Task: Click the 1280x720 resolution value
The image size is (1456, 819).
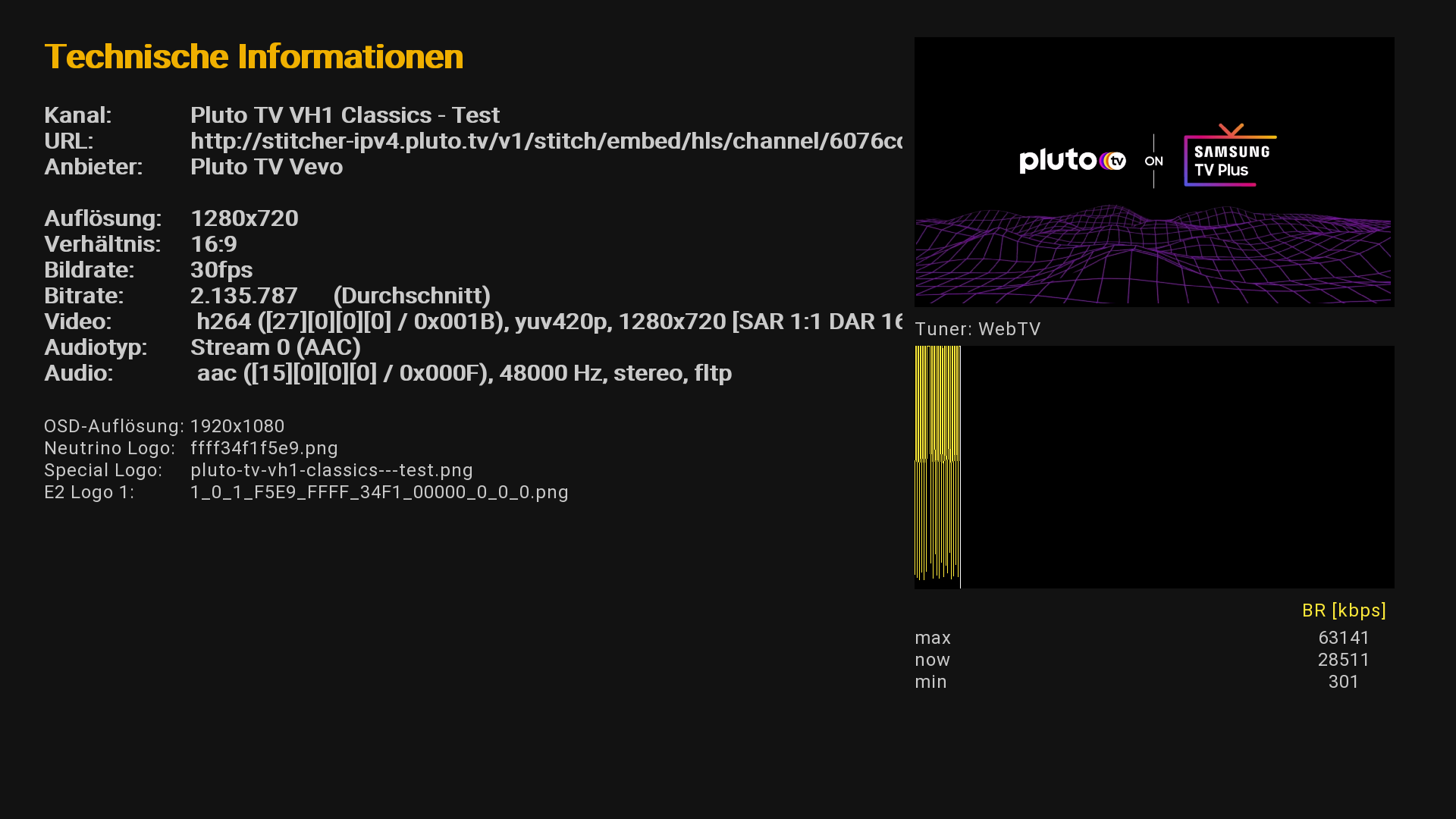Action: (x=244, y=218)
